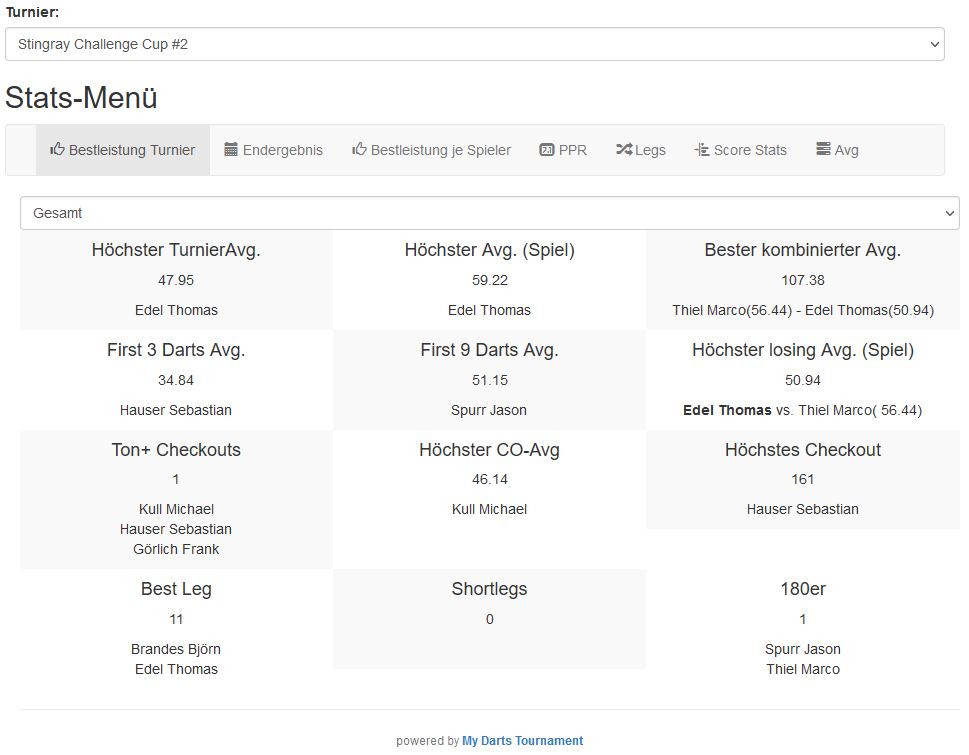Click the calendar grid icon beside Endergebnis

click(x=231, y=150)
